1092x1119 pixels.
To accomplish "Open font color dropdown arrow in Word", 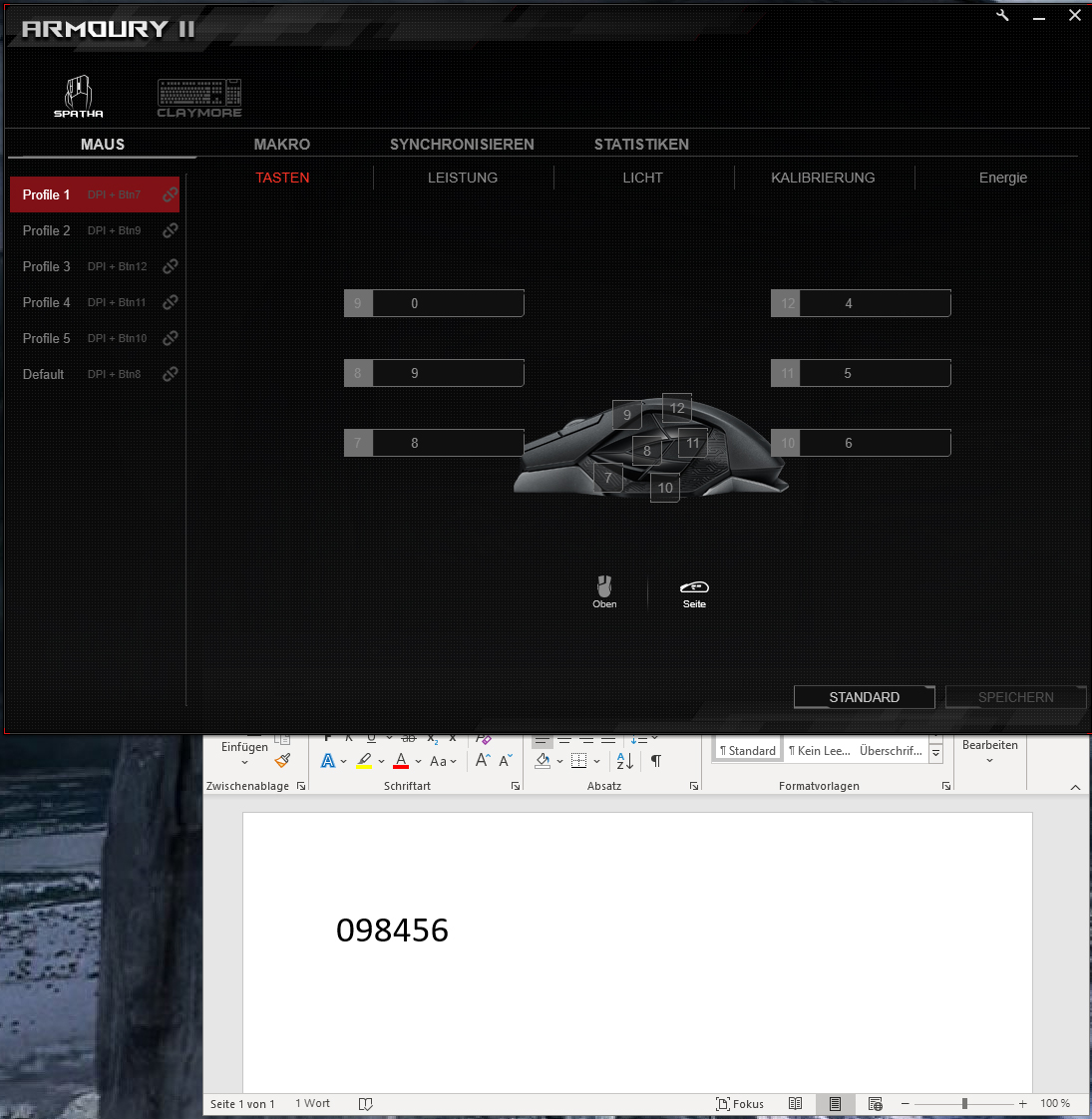I will click(418, 762).
